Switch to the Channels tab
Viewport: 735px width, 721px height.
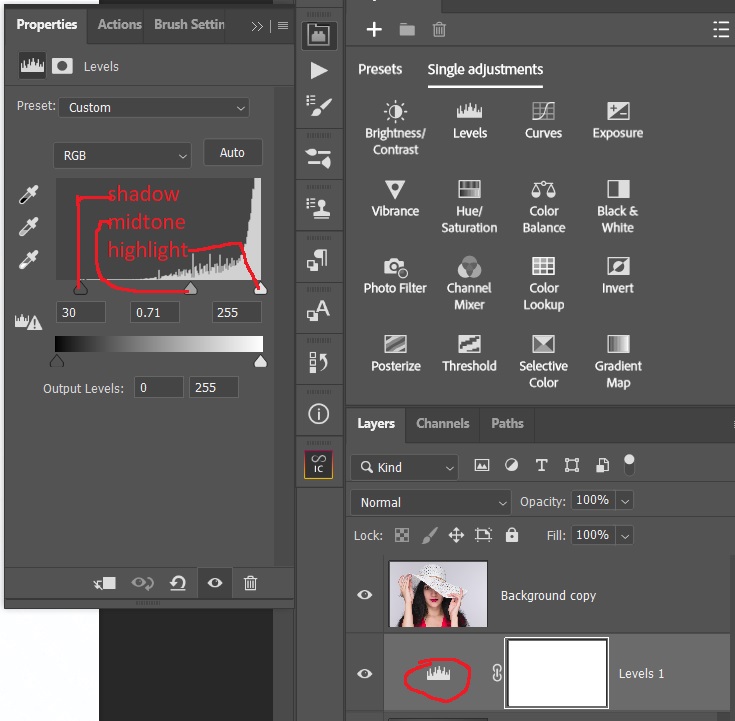[442, 424]
